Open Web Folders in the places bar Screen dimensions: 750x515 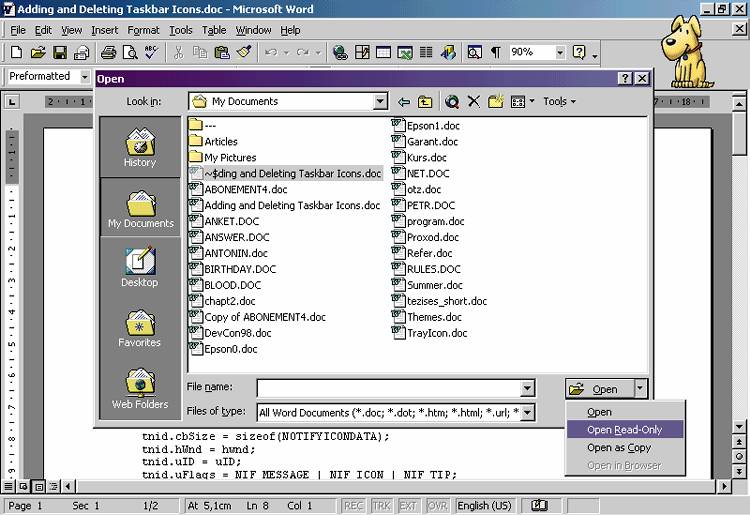pyautogui.click(x=140, y=389)
